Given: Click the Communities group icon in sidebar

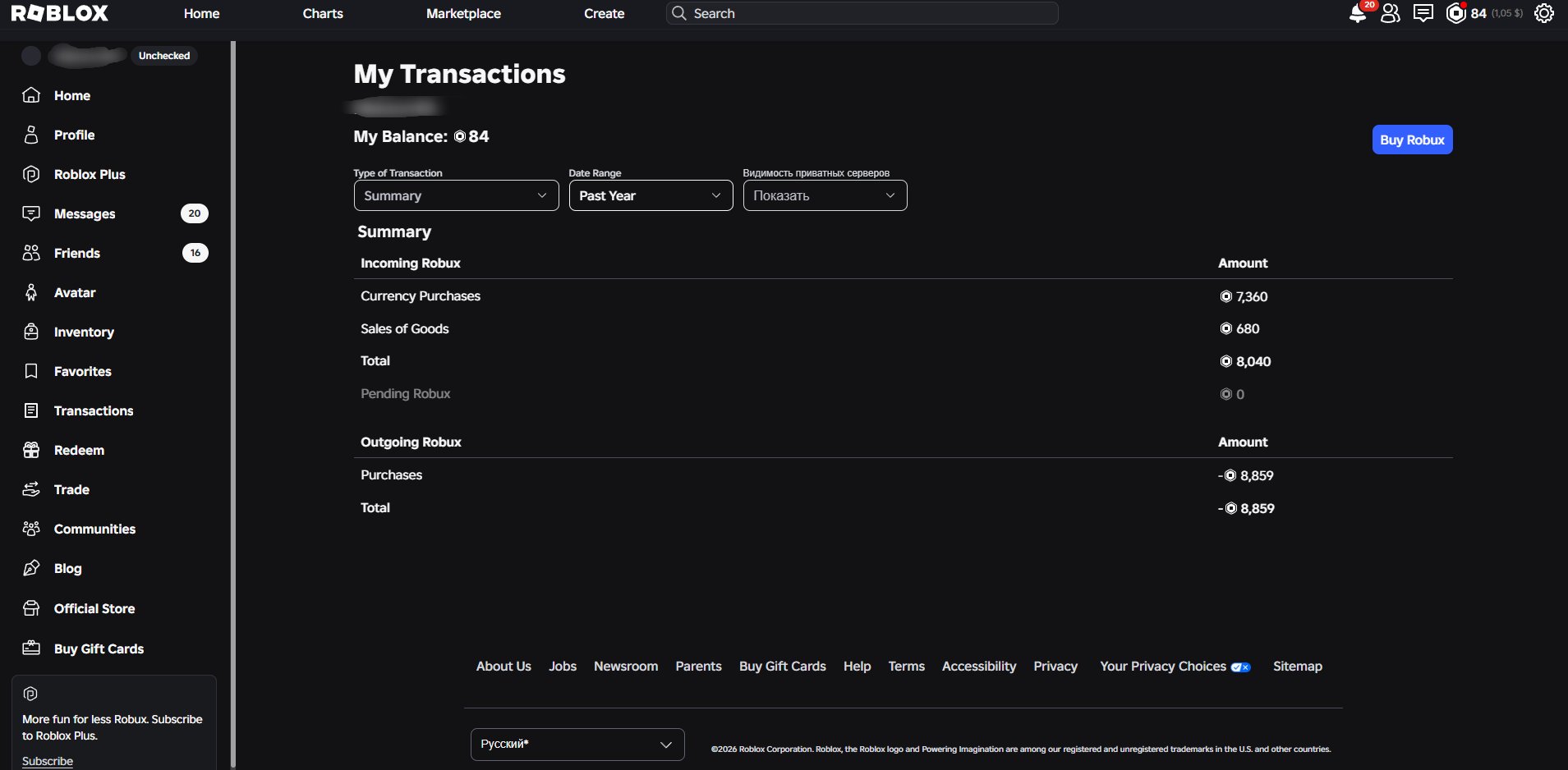Looking at the screenshot, I should point(31,529).
